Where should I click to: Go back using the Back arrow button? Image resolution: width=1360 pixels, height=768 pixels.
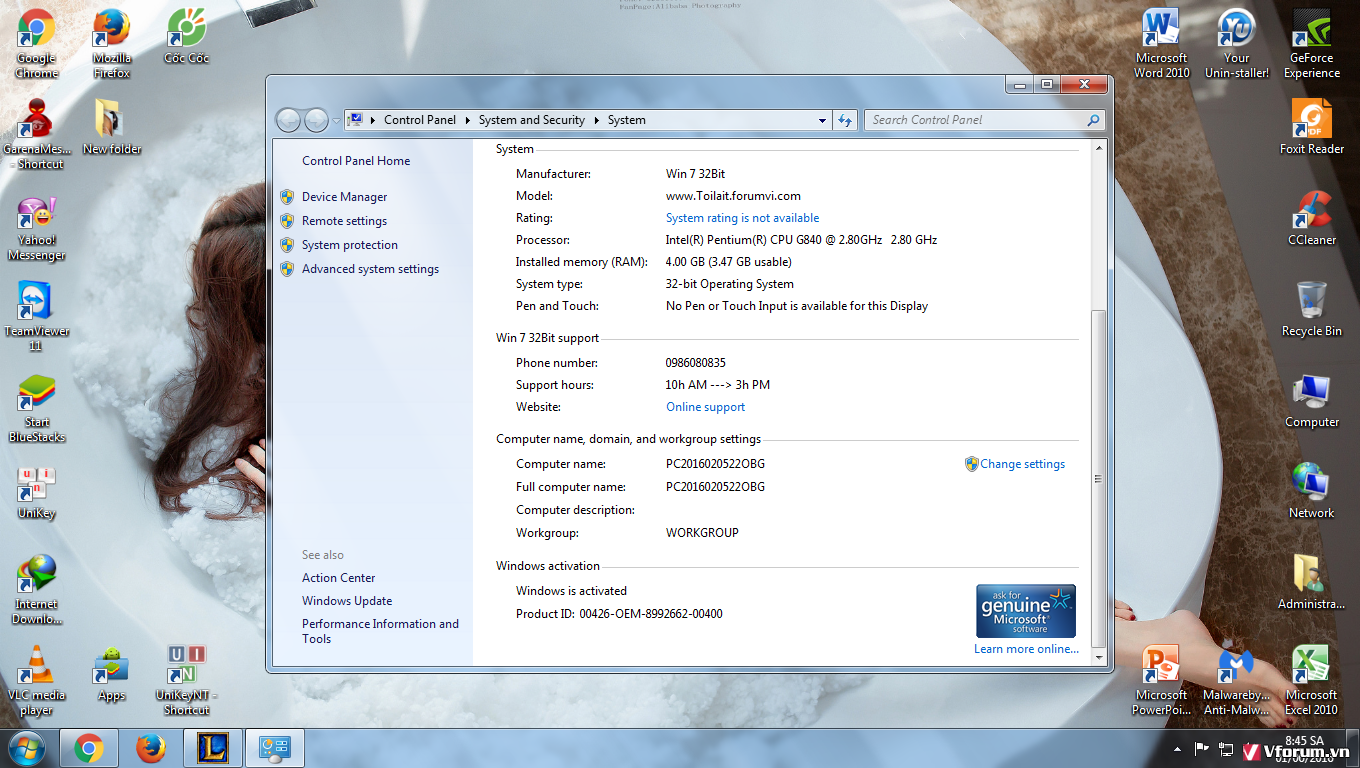tap(288, 120)
